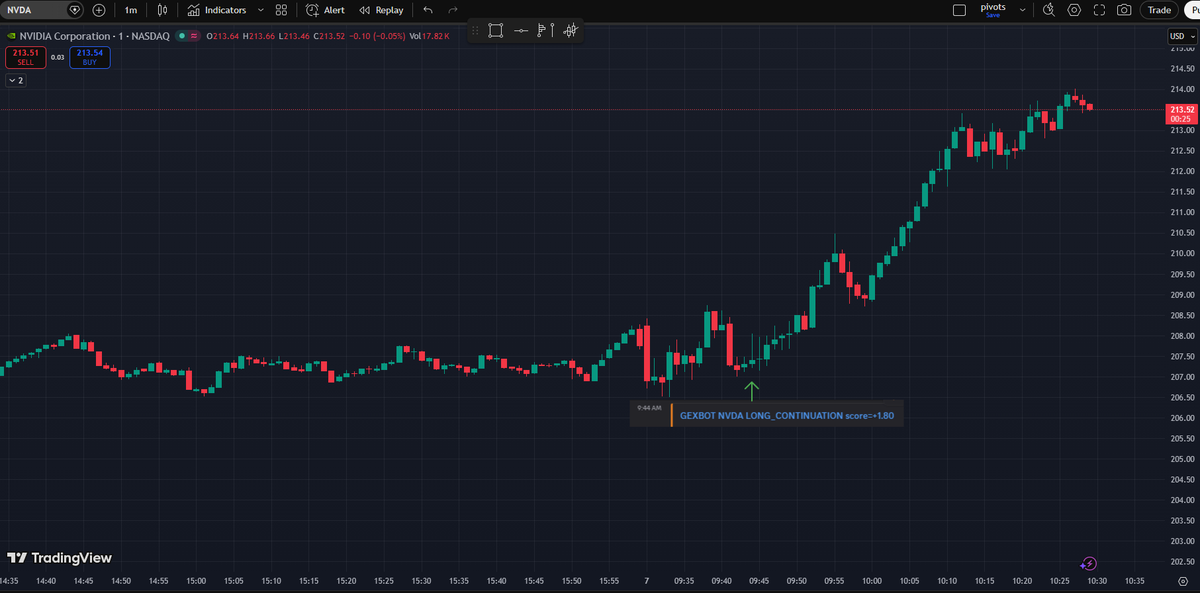The width and height of the screenshot is (1200, 593).
Task: Save the pivots layout
Action: click(993, 15)
